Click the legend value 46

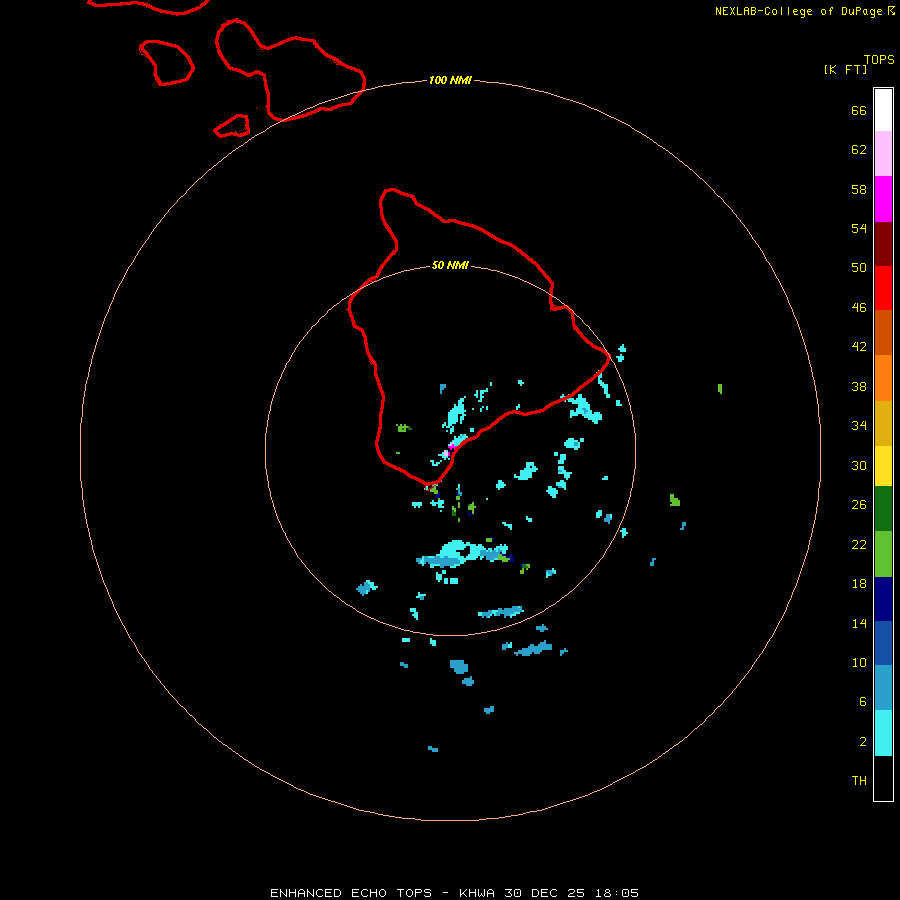[x=859, y=307]
